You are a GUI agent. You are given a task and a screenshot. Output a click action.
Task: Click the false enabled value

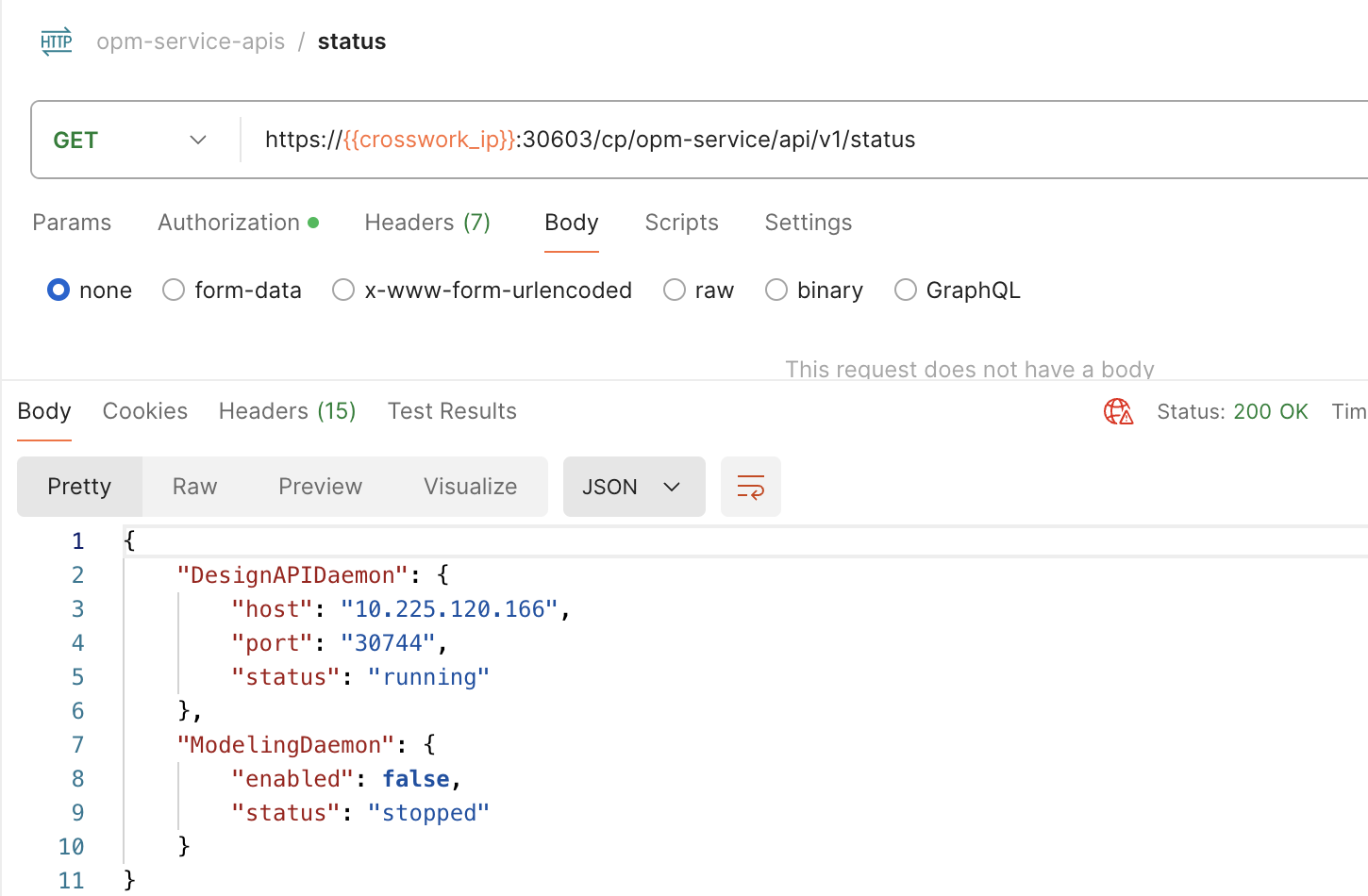[x=416, y=779]
